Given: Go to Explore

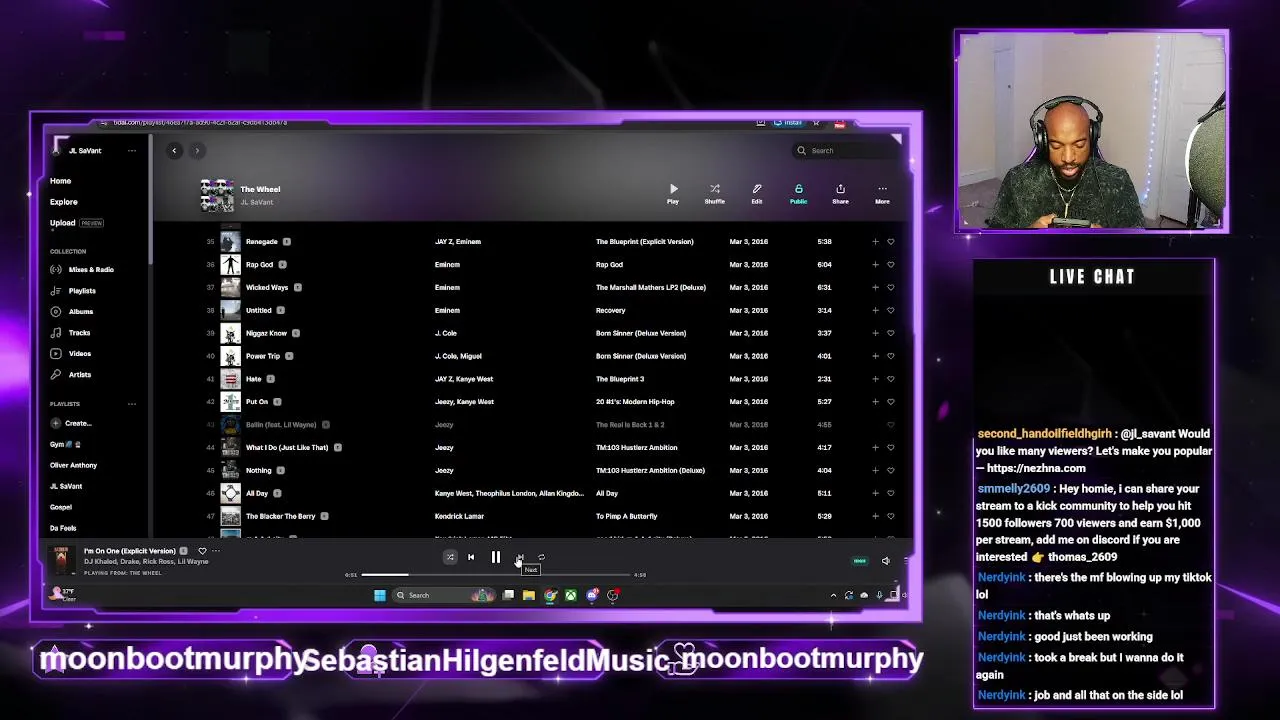Looking at the screenshot, I should click(63, 202).
